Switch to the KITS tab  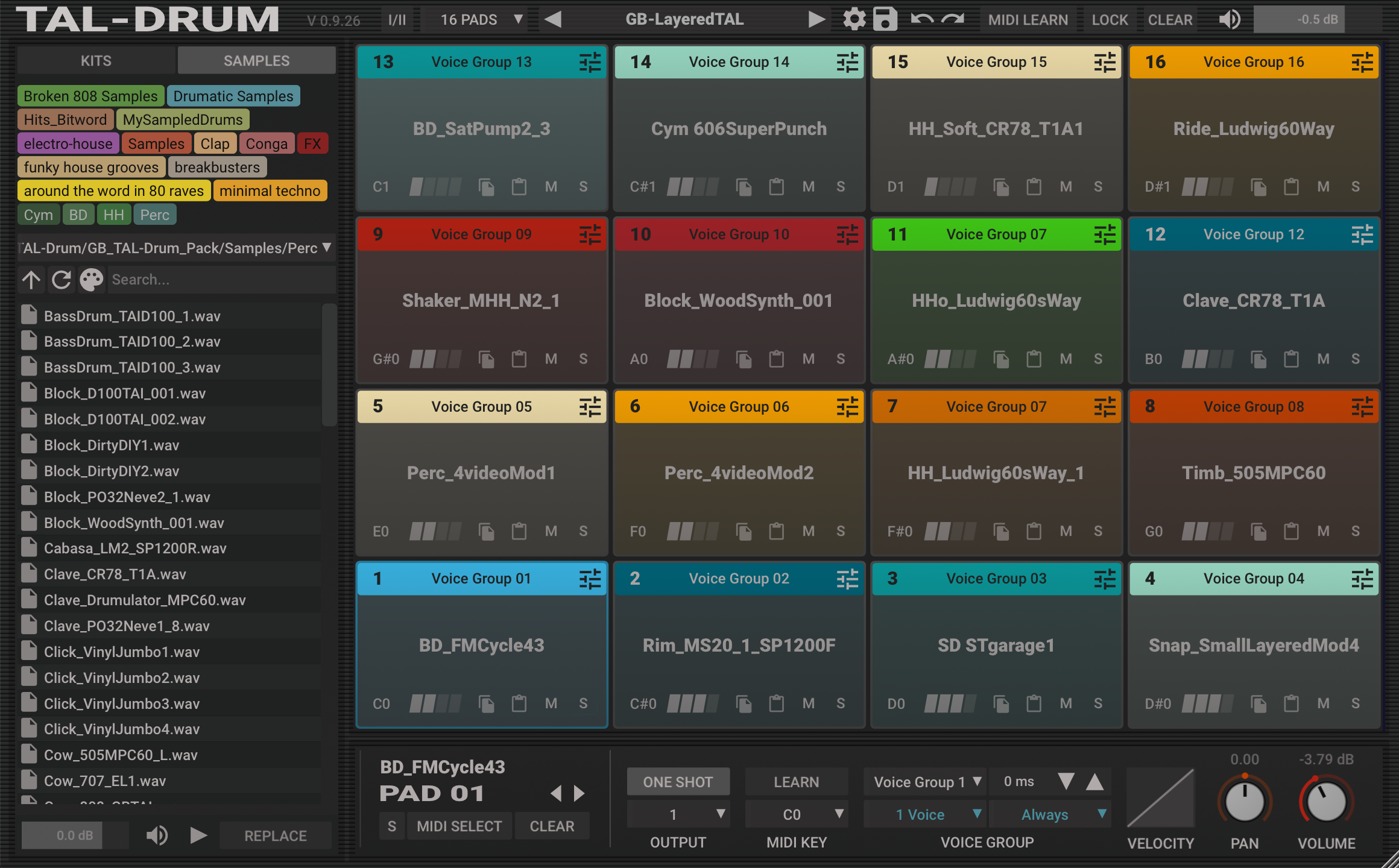point(96,61)
